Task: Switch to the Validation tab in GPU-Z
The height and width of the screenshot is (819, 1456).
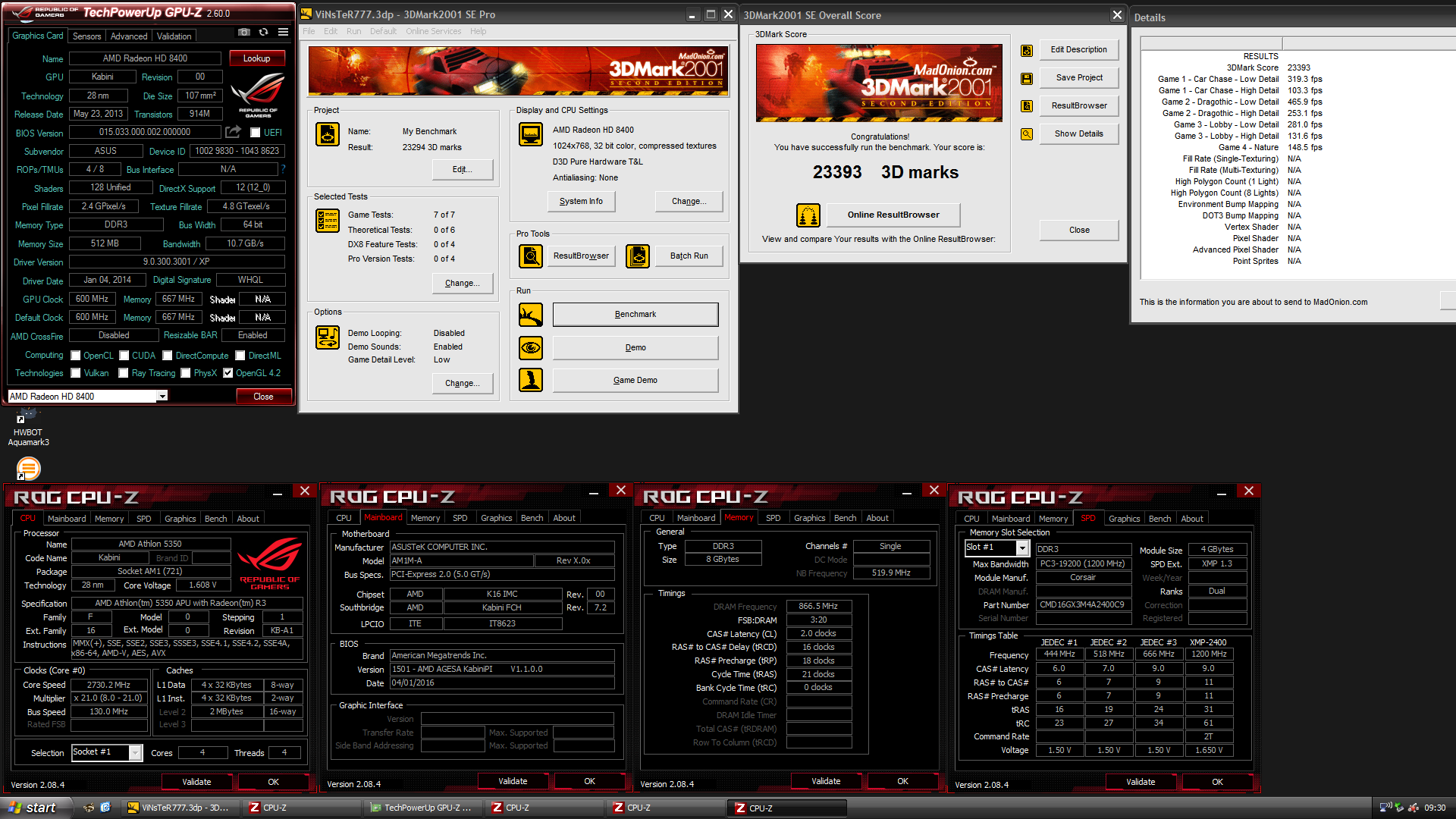Action: tap(174, 36)
